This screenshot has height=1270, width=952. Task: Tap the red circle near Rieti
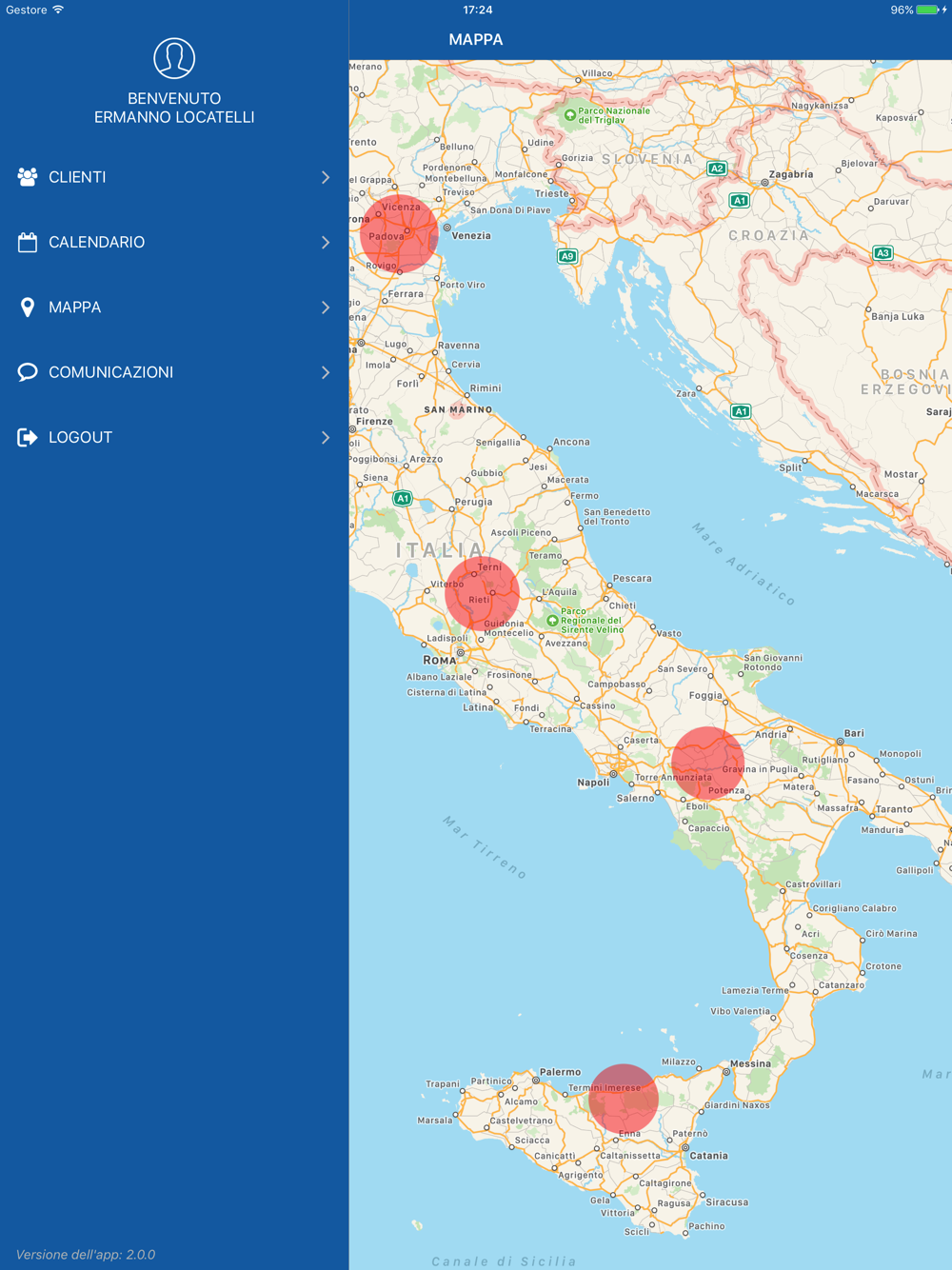pos(482,594)
